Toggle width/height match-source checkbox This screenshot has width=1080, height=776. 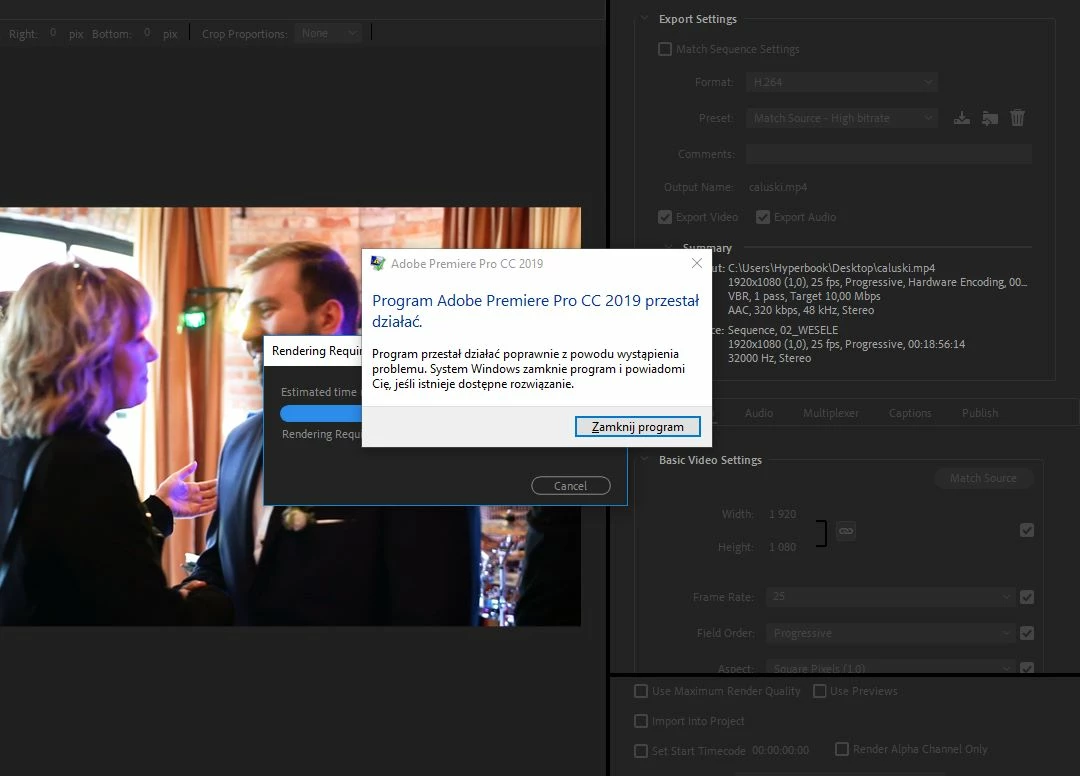[x=1027, y=530]
